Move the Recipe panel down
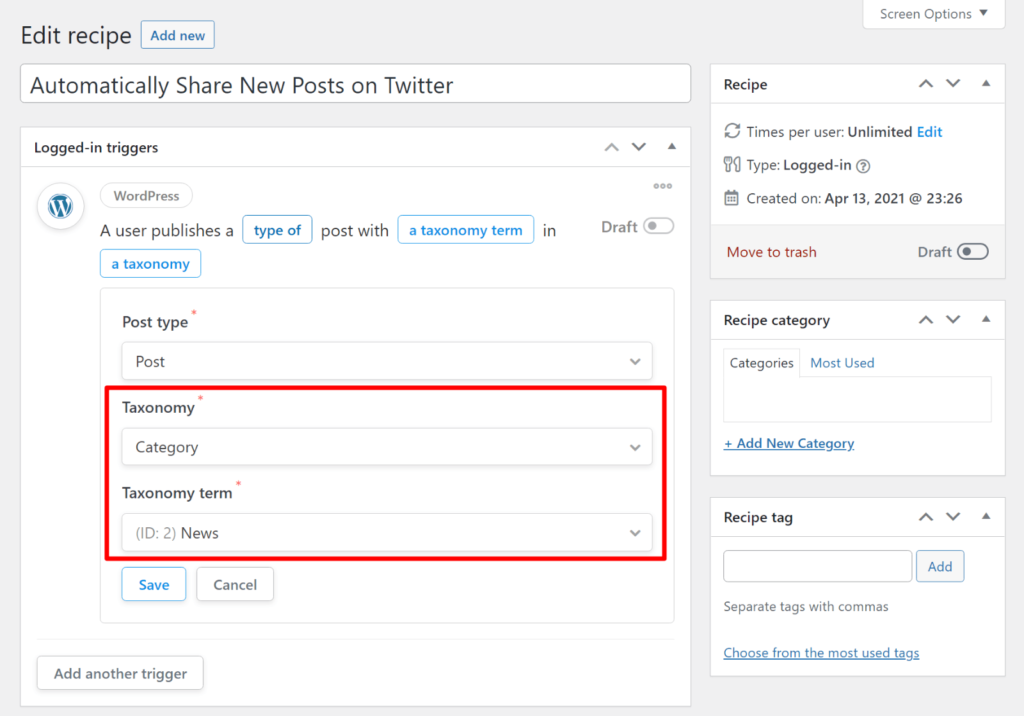Image resolution: width=1024 pixels, height=716 pixels. [x=953, y=84]
